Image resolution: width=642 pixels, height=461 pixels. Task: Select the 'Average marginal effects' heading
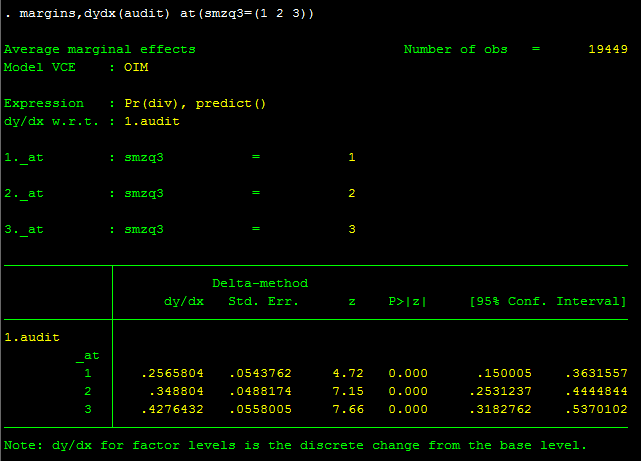99,49
